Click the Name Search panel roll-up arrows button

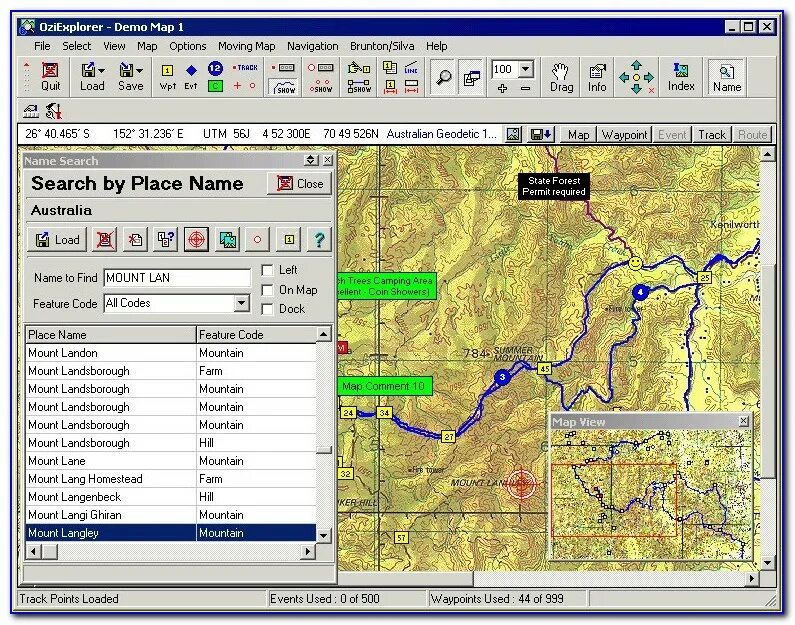[311, 161]
